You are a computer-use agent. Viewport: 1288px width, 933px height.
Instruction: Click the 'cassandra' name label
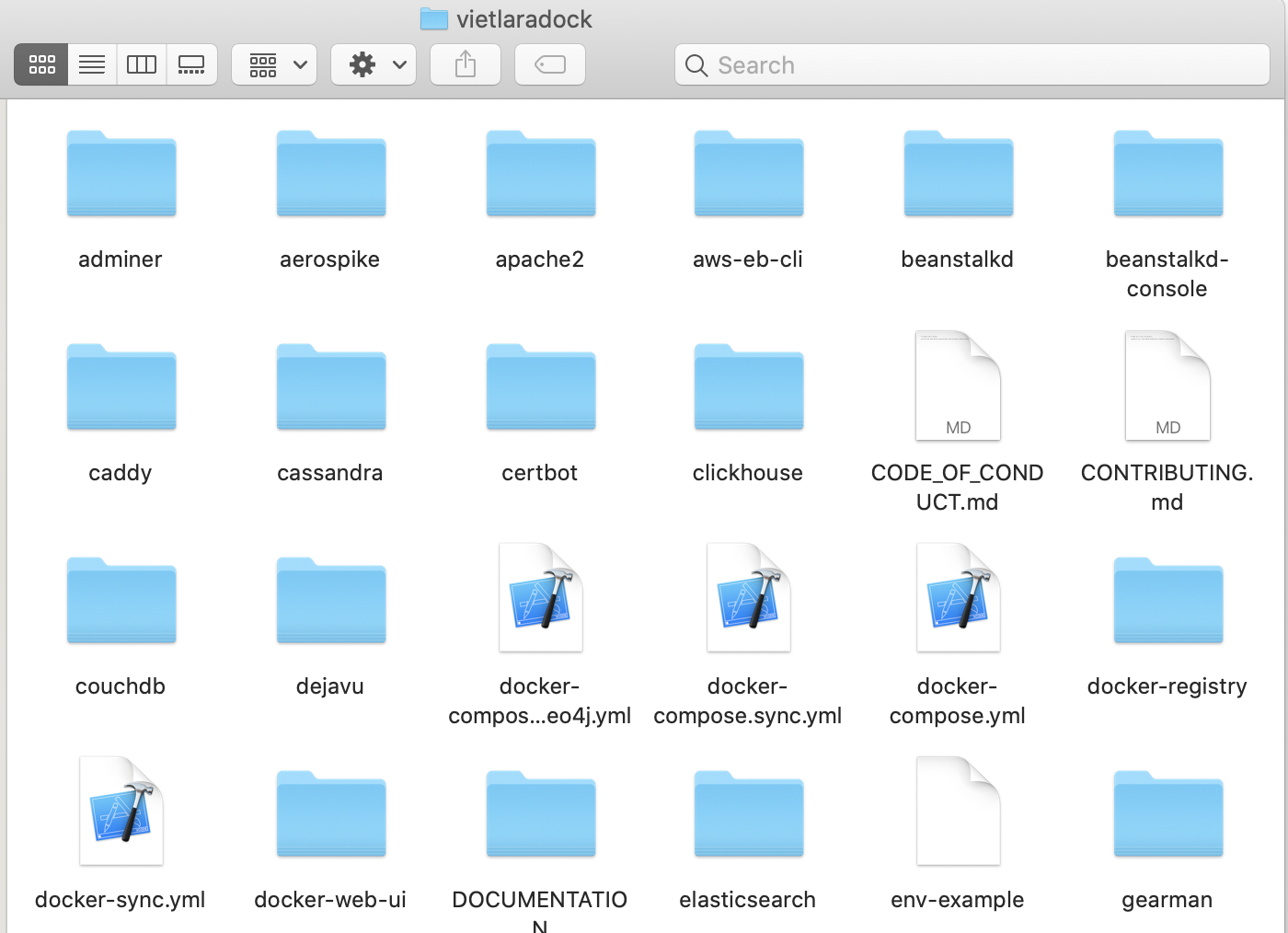330,473
